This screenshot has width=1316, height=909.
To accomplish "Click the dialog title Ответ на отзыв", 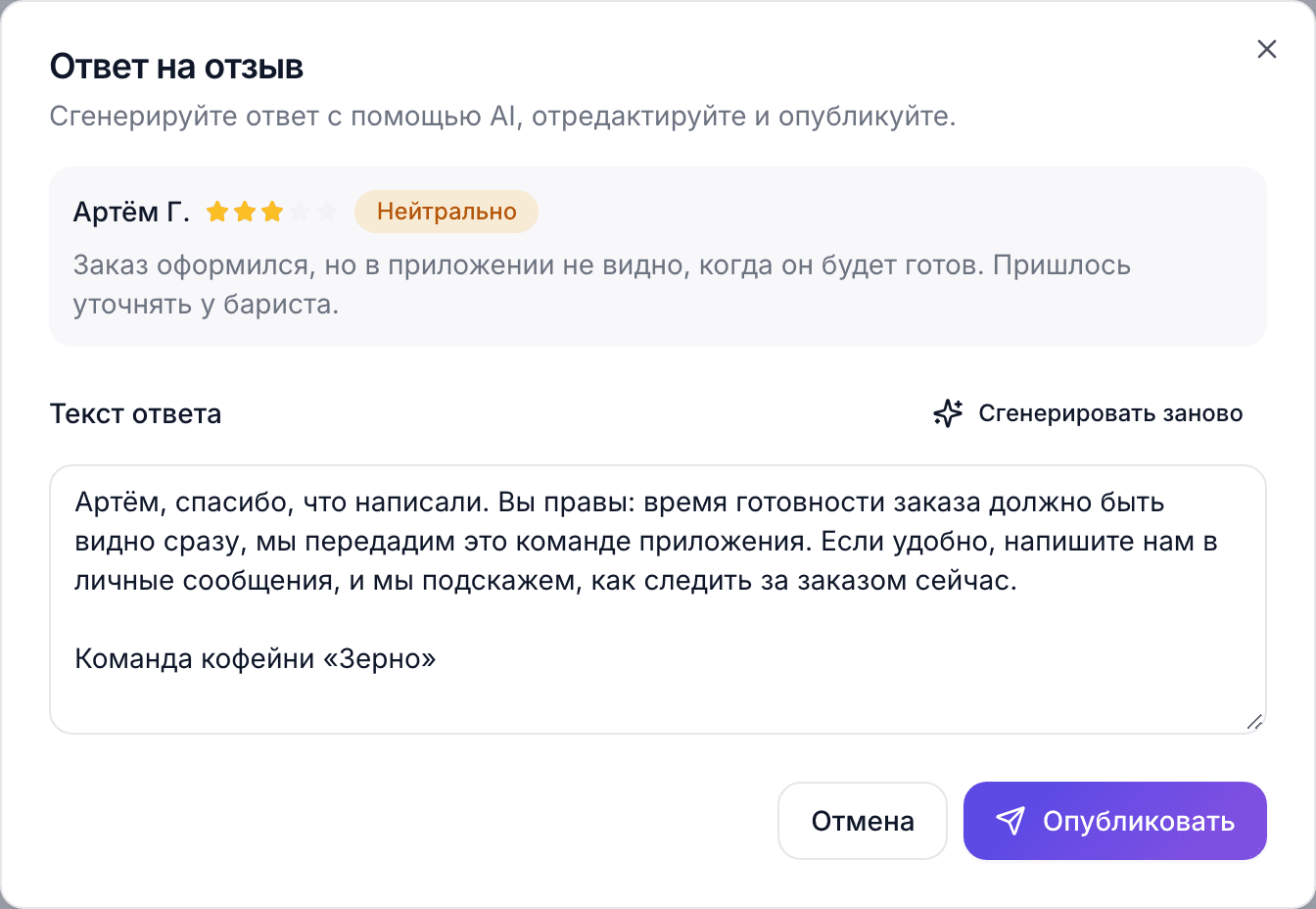I will tap(176, 67).
